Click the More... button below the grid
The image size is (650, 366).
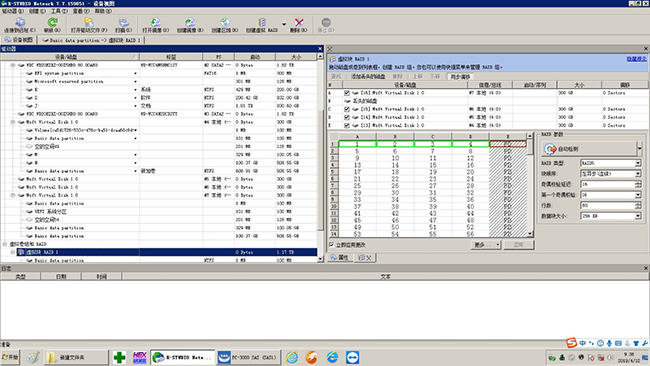486,245
